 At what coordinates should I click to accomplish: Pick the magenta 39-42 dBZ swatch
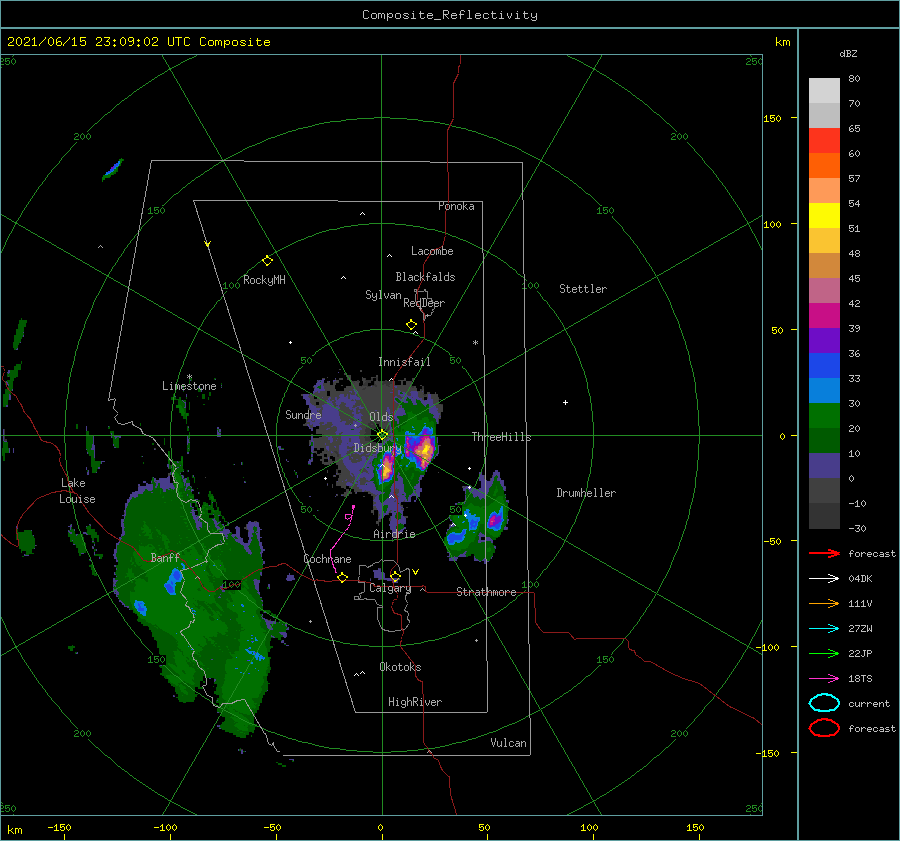click(x=824, y=315)
